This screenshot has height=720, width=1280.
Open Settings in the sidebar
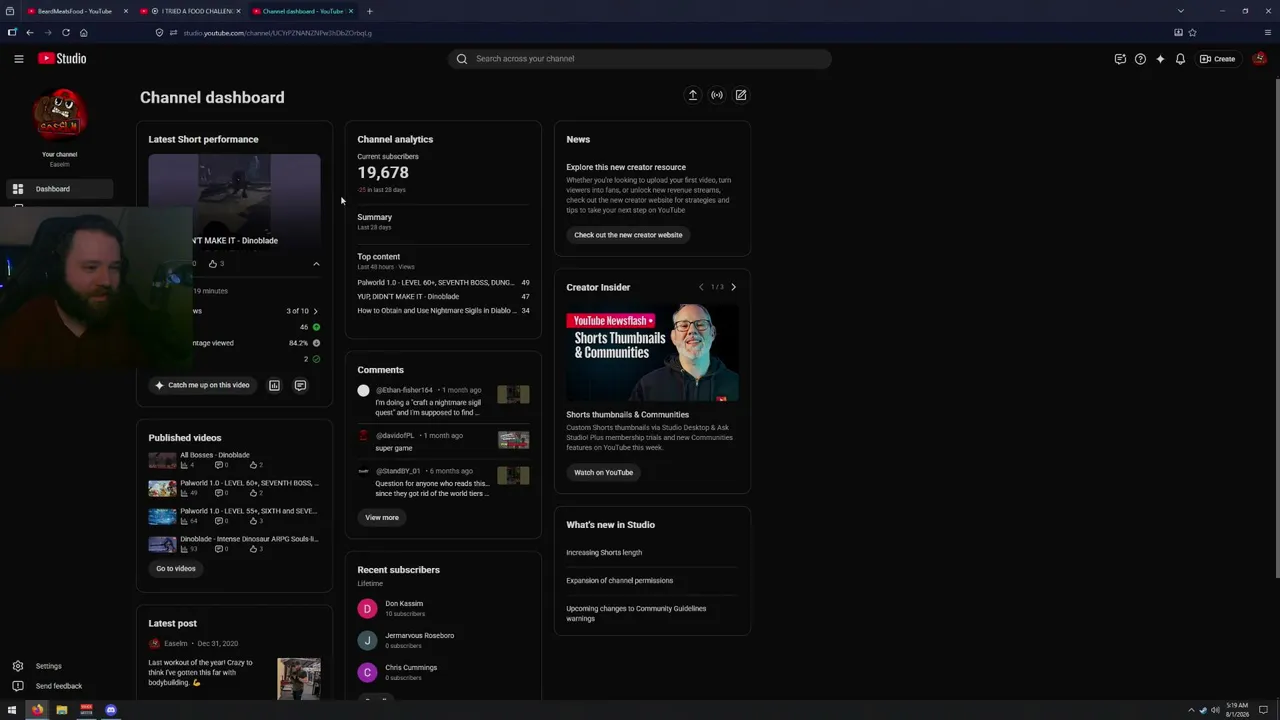click(x=48, y=666)
